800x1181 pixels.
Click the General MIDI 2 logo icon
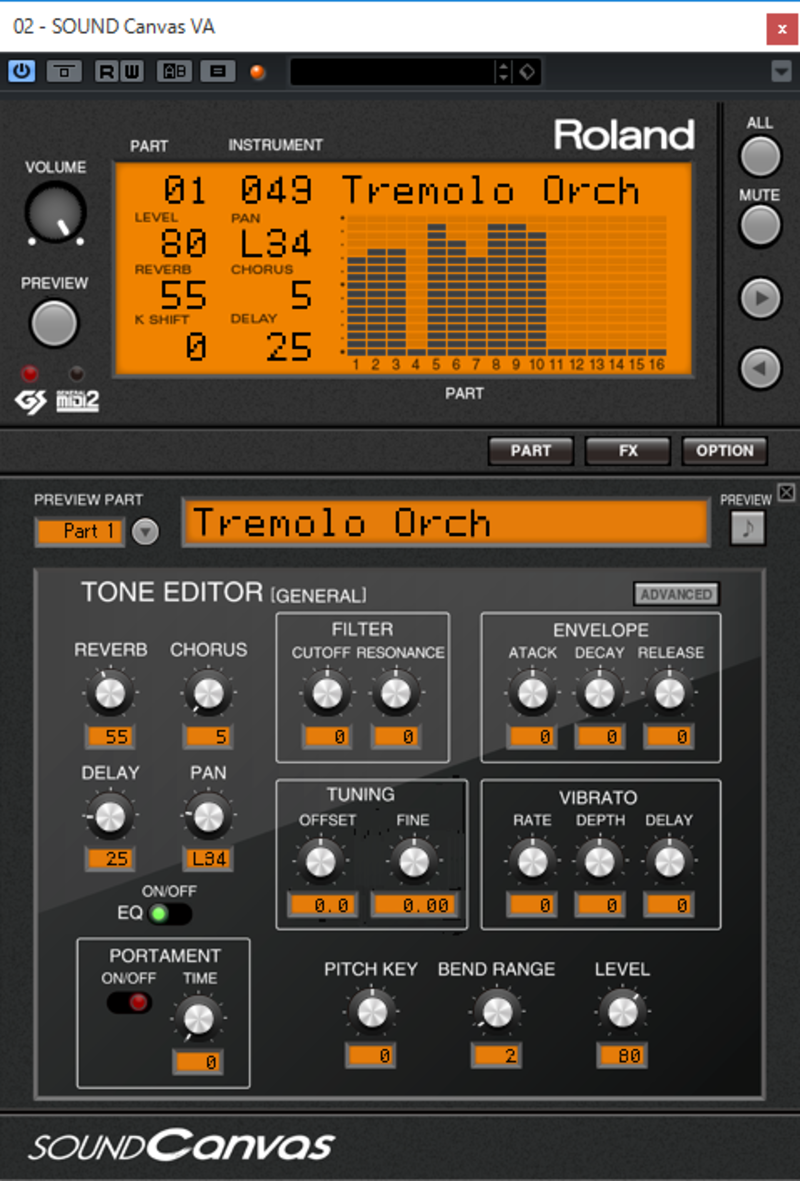(78, 401)
